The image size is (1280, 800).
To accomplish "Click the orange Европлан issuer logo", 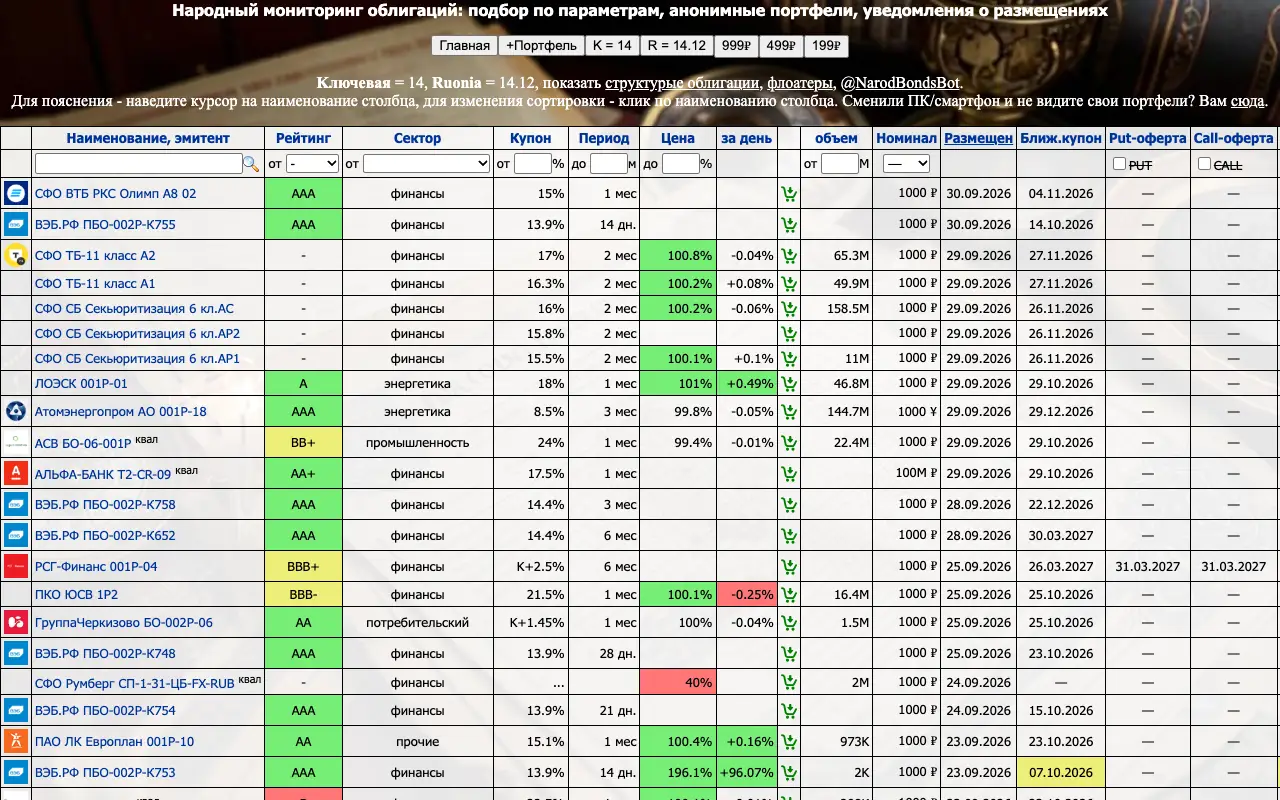I will tap(16, 742).
